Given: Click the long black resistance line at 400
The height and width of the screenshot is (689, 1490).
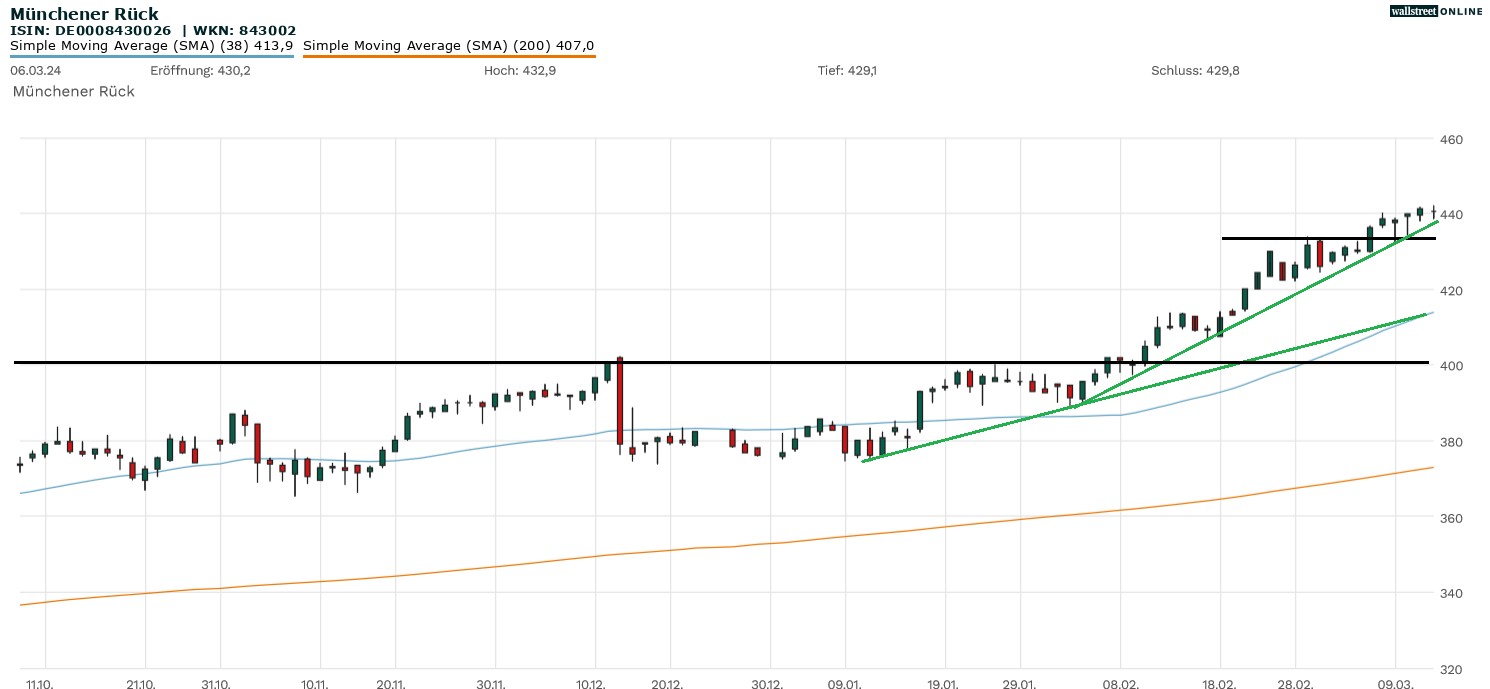Looking at the screenshot, I should [721, 362].
